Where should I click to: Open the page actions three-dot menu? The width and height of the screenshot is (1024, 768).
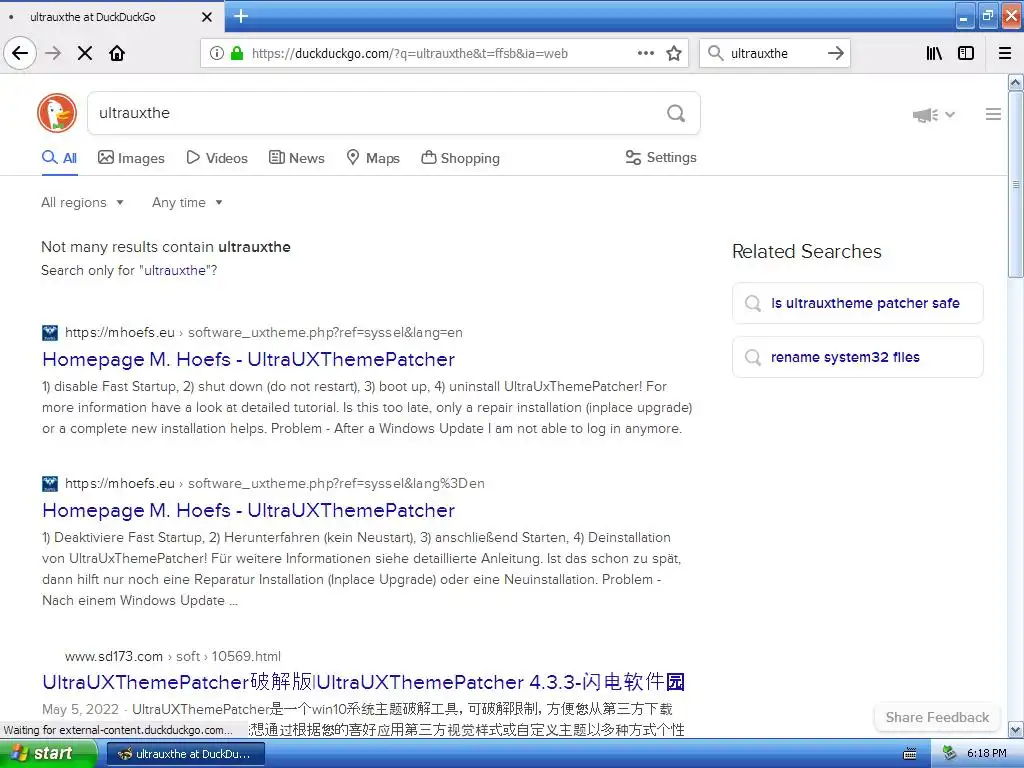click(x=646, y=53)
